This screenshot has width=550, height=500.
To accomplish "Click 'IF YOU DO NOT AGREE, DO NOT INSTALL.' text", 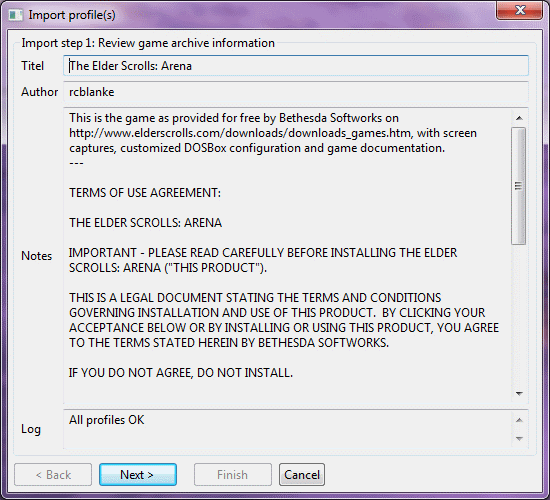I will [x=181, y=373].
